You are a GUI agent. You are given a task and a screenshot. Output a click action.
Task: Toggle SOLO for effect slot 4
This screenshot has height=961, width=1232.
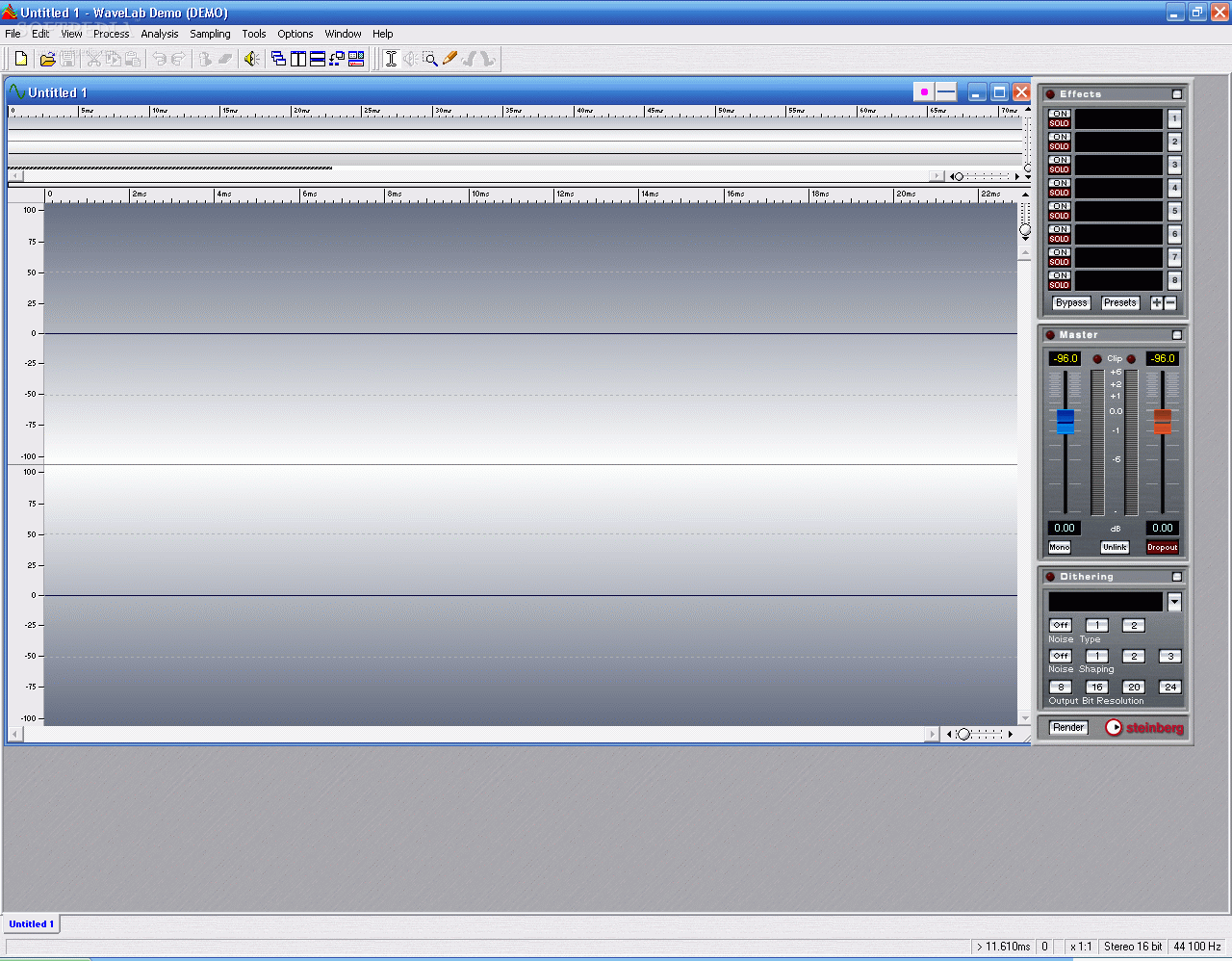(x=1060, y=193)
